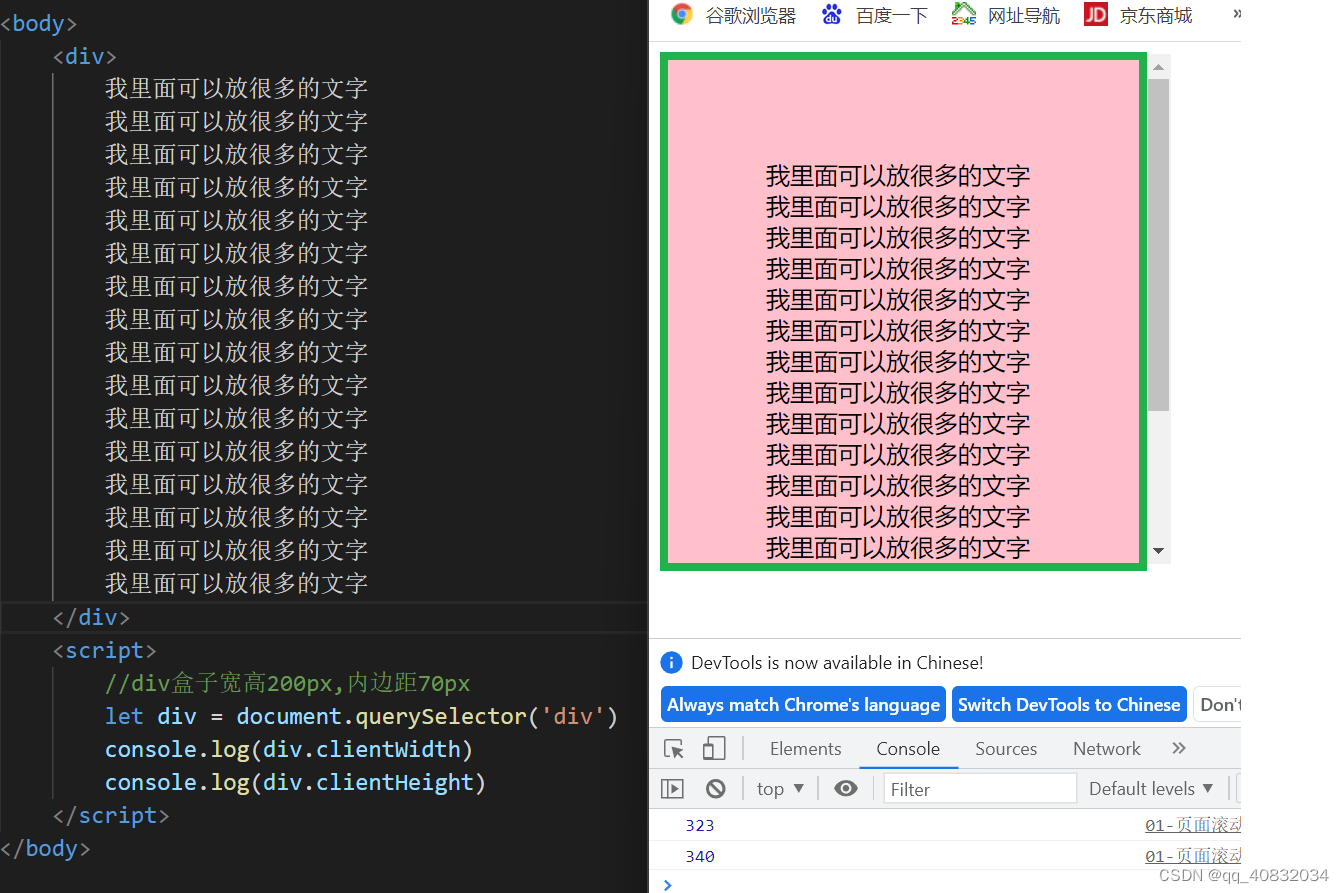Show more bookmarks overflow chevron

point(1236,14)
